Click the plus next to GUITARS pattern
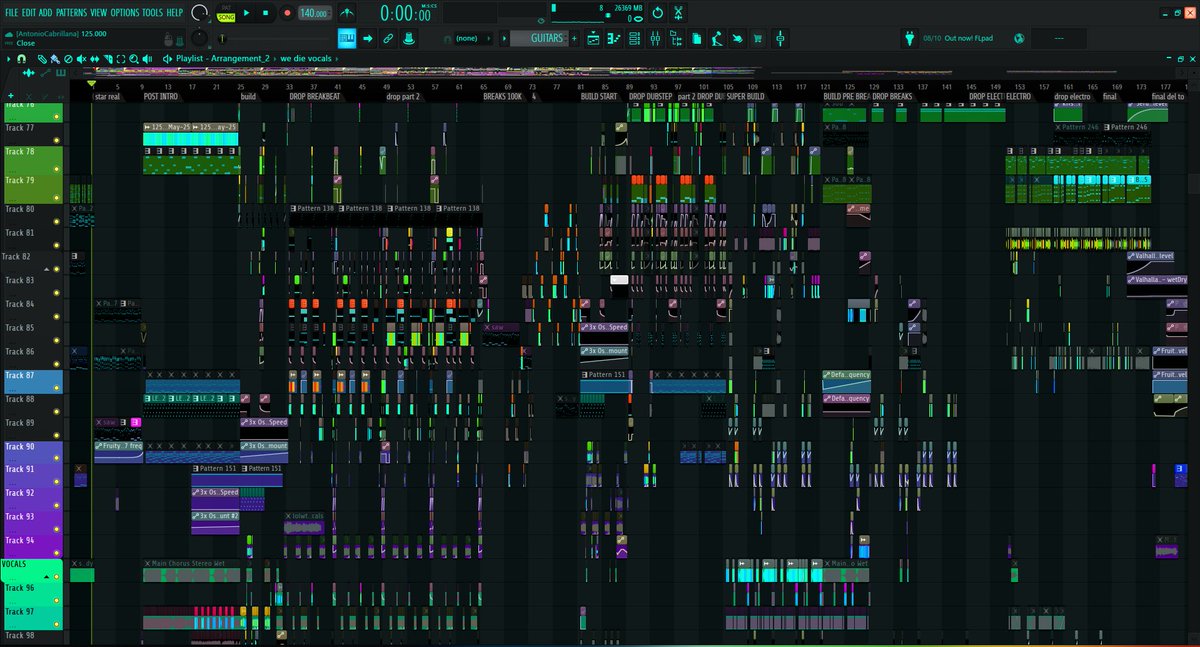Screen dimensions: 1200x647 click(574, 38)
